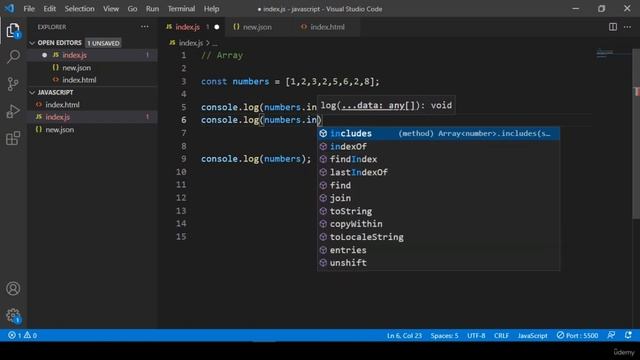Click the Port : 5500 live server status
This screenshot has height=360, width=640.
pos(577,336)
